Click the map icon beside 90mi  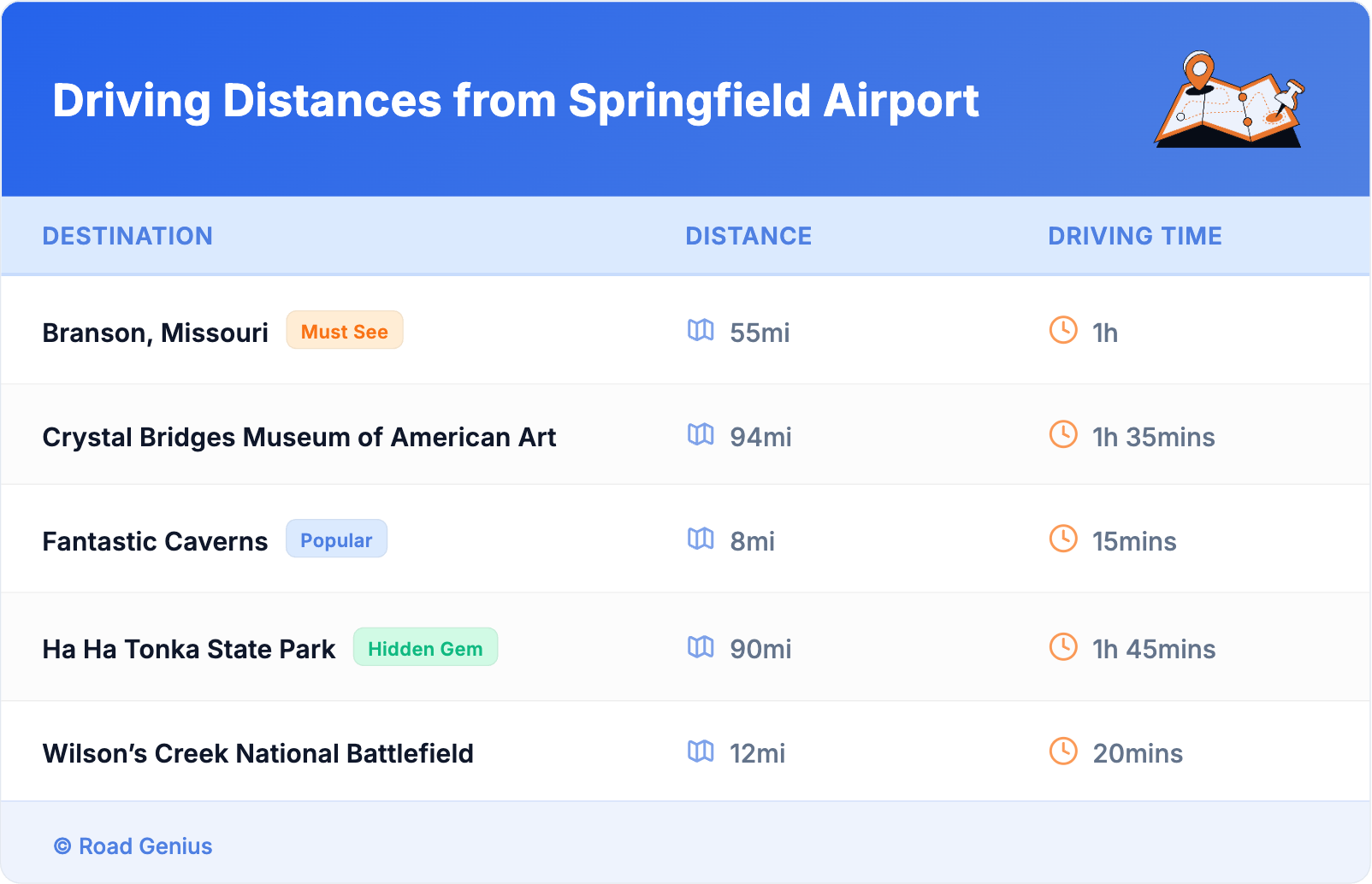coord(701,647)
